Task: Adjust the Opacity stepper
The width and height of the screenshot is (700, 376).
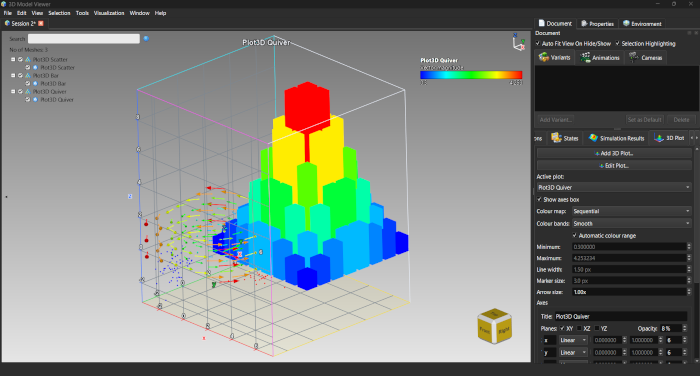Action: (684, 328)
